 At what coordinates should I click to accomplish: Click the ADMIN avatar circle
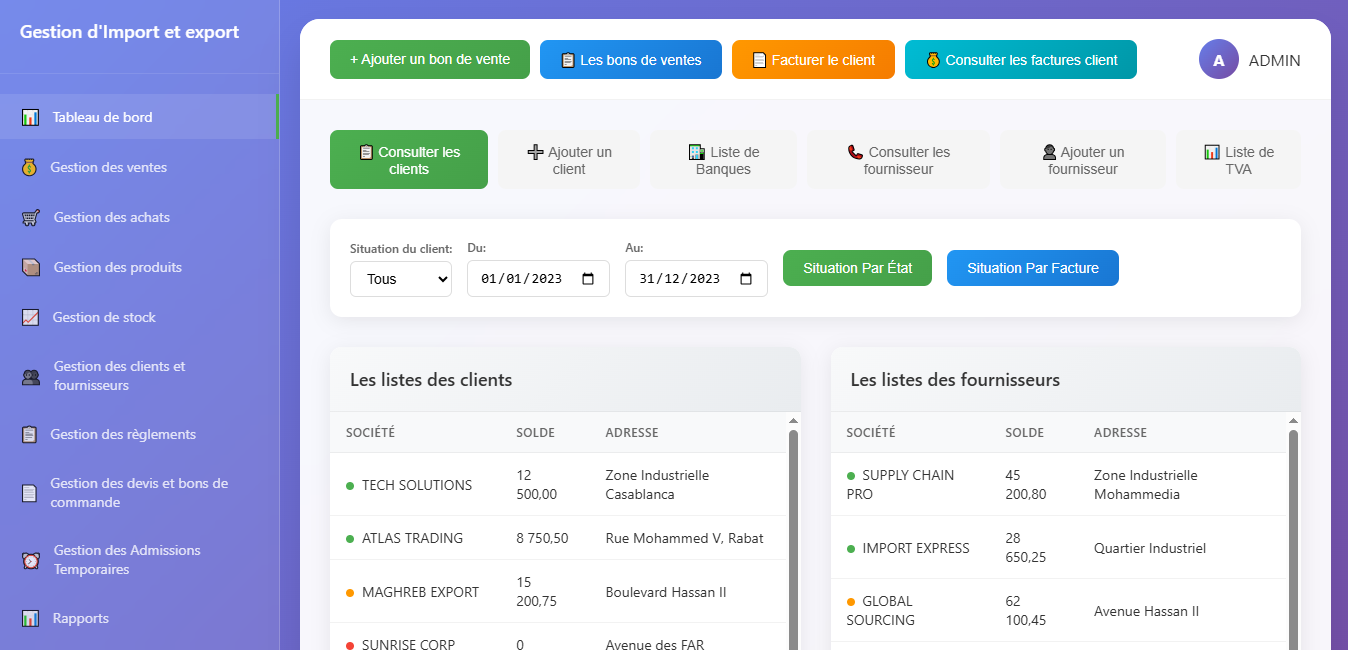[1219, 60]
